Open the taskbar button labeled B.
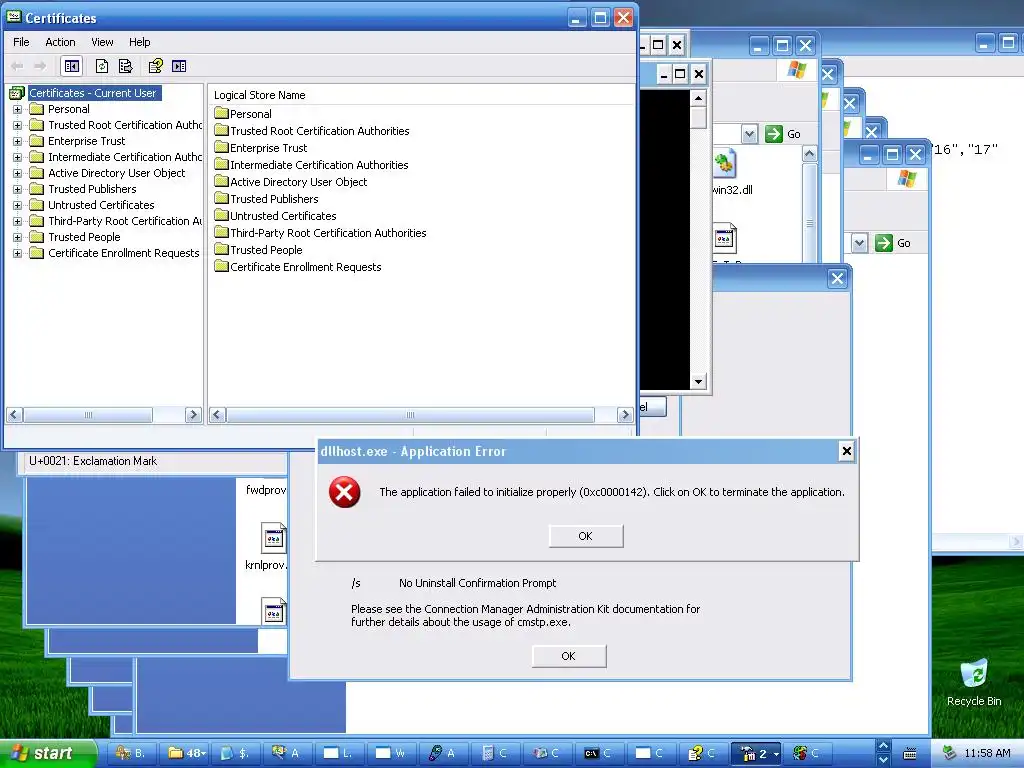1024x768 pixels. 131,753
